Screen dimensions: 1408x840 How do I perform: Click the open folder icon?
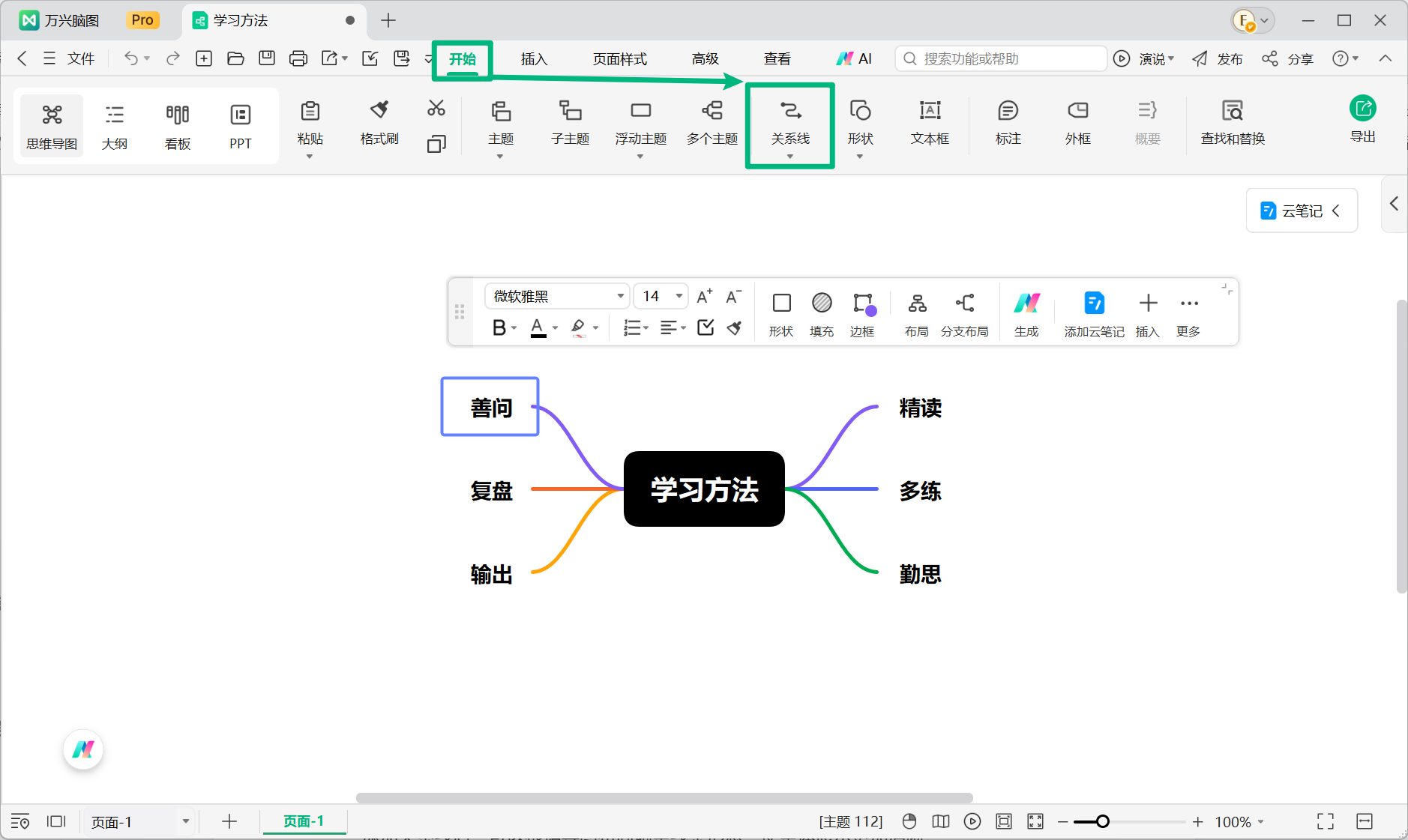click(x=235, y=58)
